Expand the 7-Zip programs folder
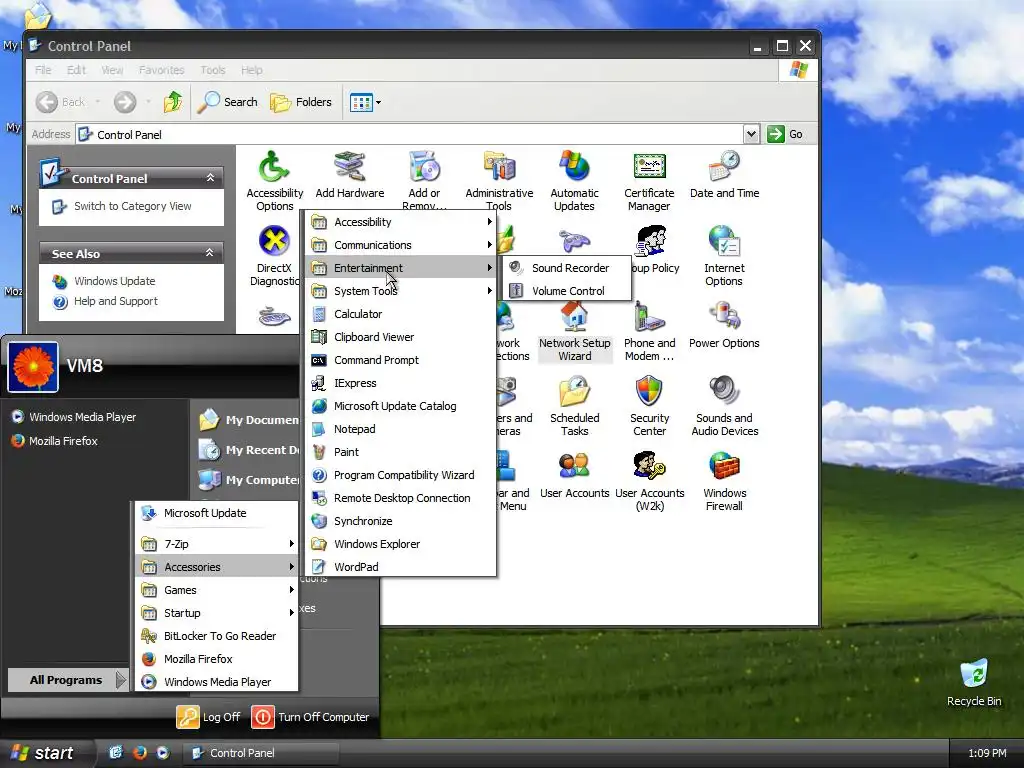 (x=217, y=543)
